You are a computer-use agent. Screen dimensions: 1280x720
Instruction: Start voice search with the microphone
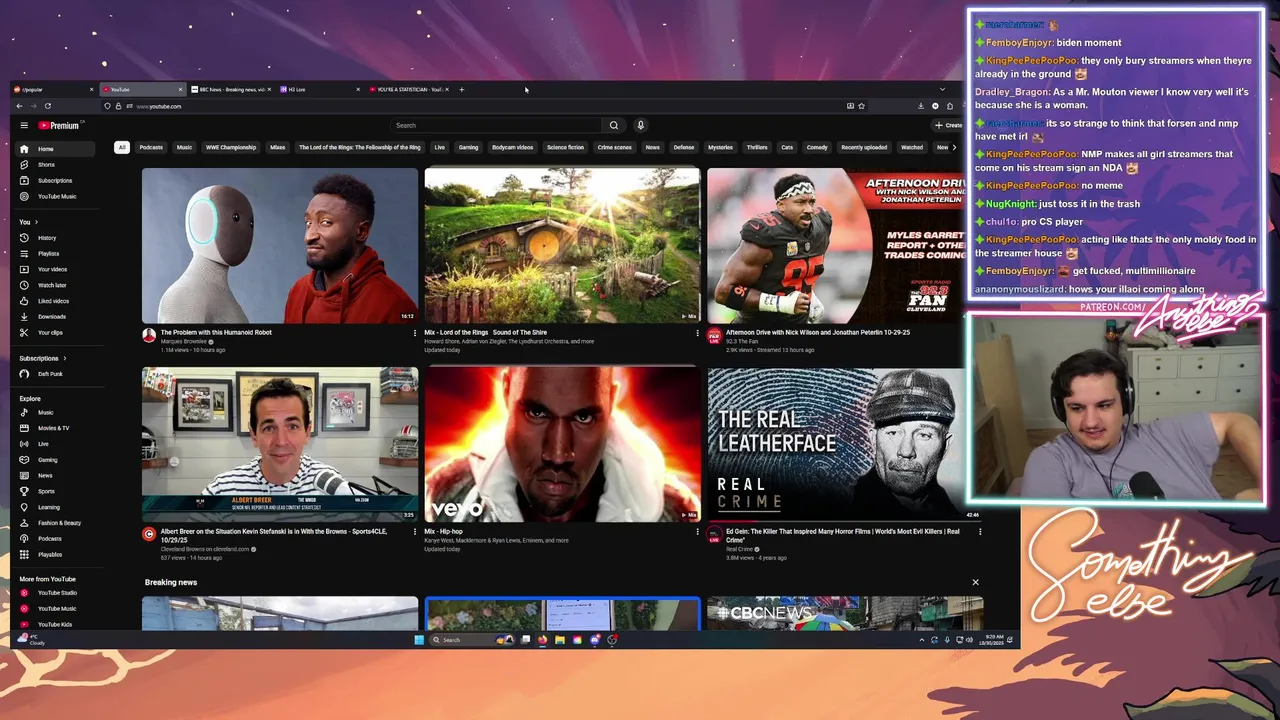click(x=640, y=125)
